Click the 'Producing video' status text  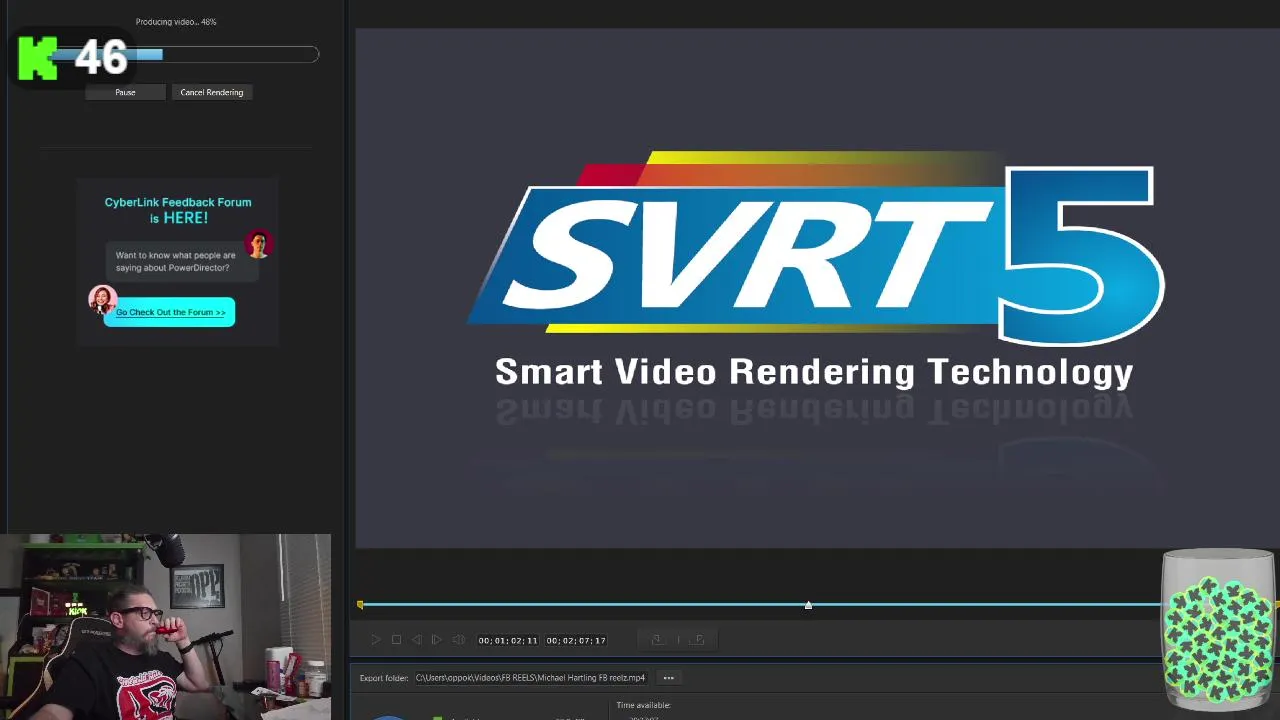[x=176, y=22]
